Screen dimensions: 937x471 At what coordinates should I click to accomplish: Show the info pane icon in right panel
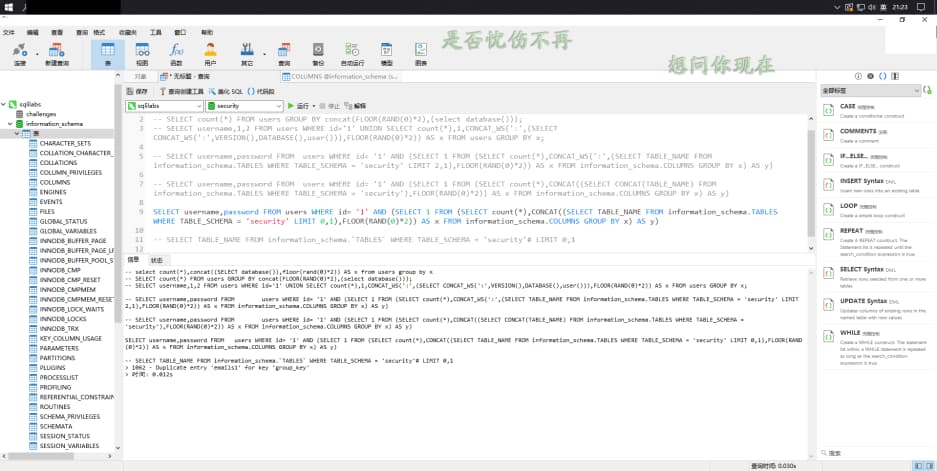pos(858,76)
